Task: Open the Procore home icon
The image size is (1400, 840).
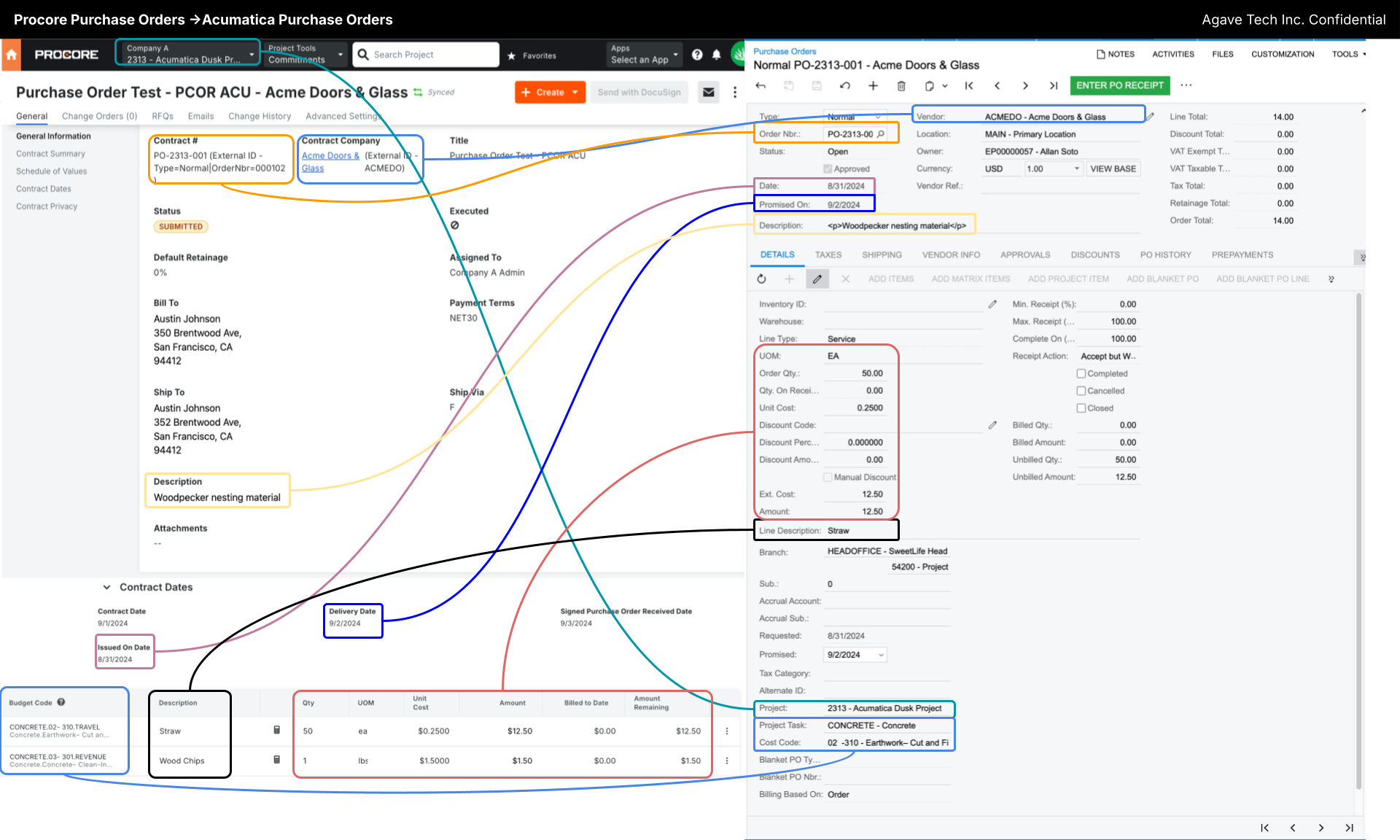Action: pyautogui.click(x=11, y=55)
